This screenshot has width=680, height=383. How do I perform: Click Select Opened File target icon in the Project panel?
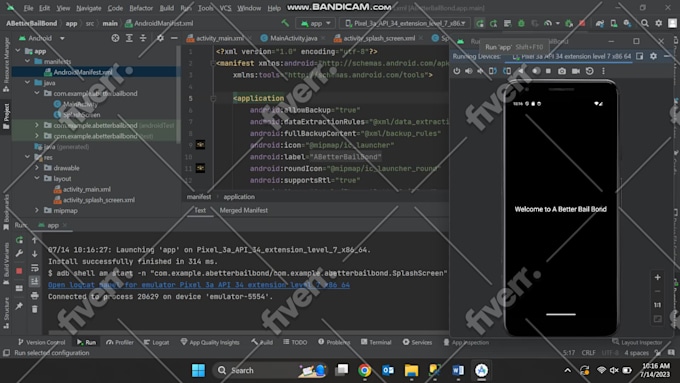coord(115,38)
